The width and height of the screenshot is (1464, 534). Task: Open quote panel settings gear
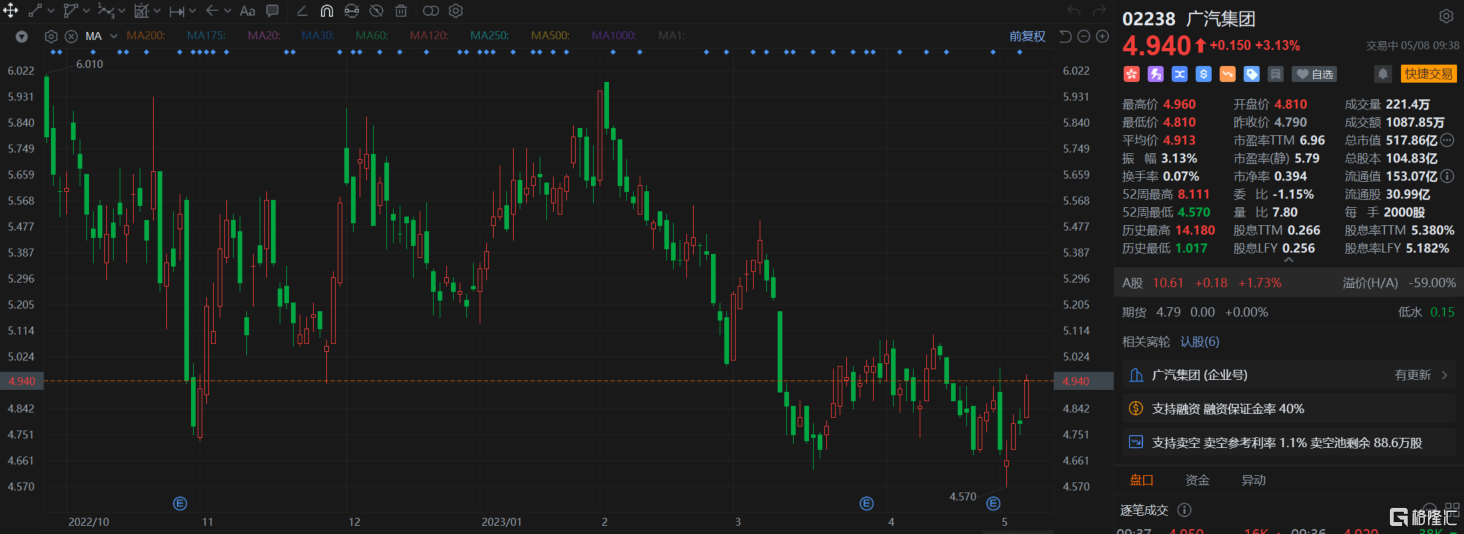click(x=1446, y=17)
